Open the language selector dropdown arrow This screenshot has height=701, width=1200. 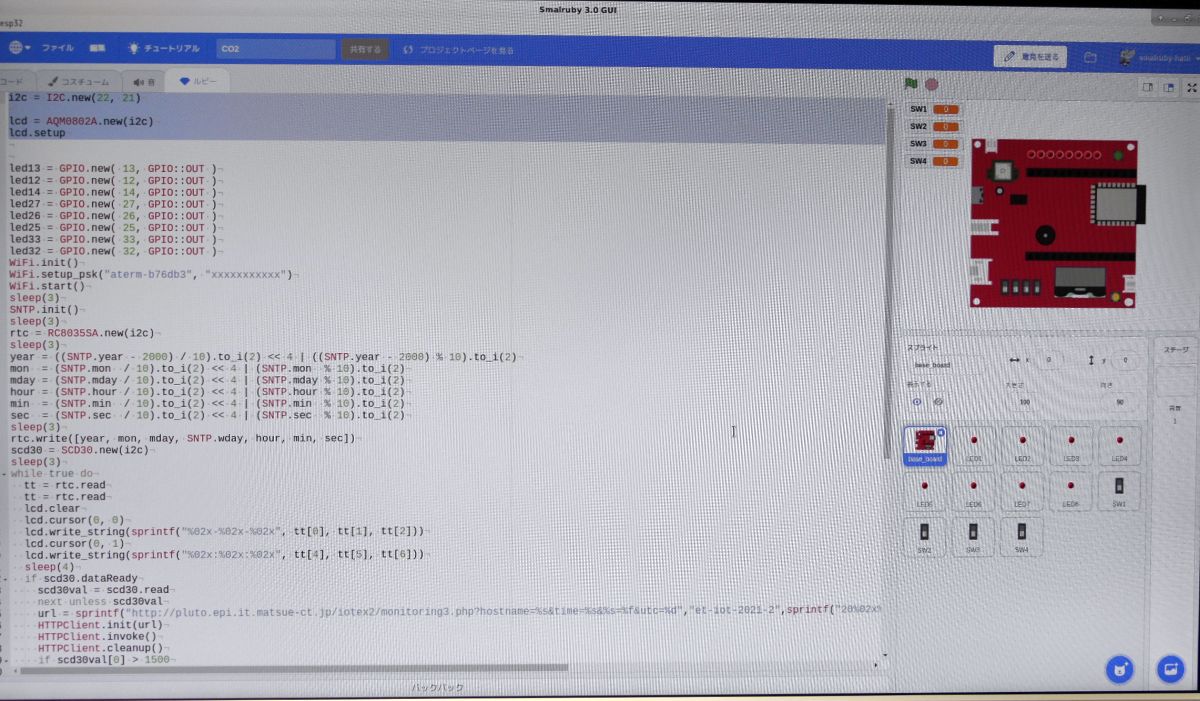[x=28, y=46]
